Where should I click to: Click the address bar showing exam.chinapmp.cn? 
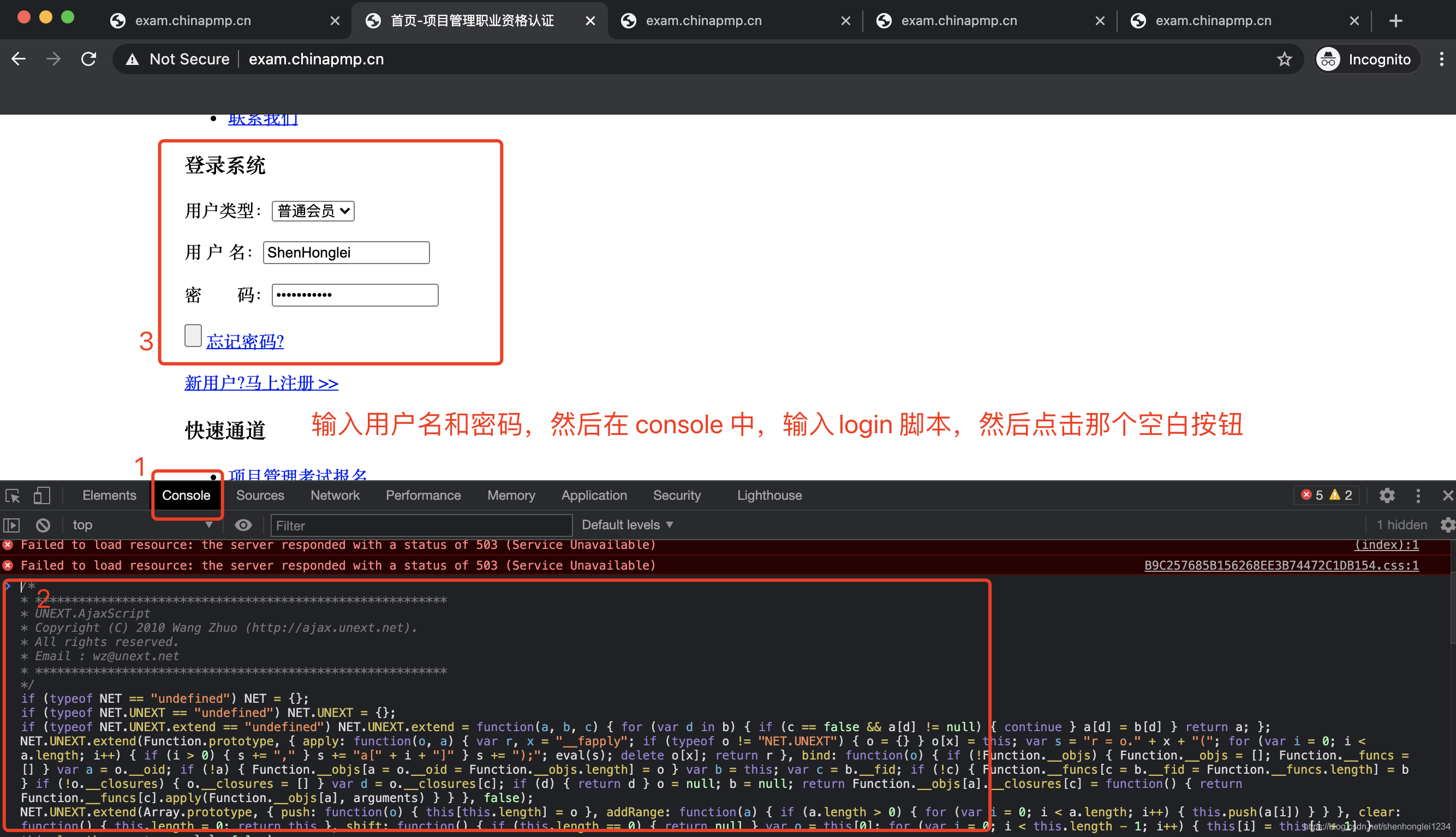coord(707,59)
